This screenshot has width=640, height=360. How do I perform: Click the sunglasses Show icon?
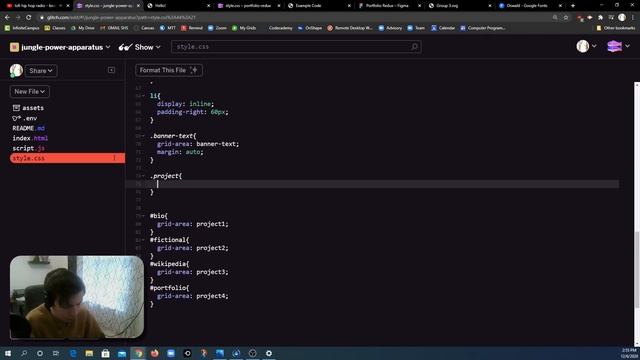coord(125,47)
